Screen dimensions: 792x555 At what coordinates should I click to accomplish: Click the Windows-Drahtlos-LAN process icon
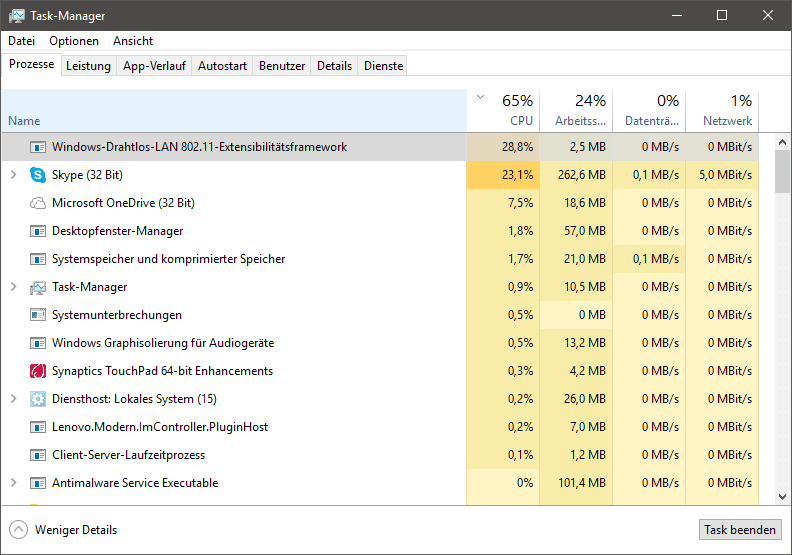tap(38, 147)
